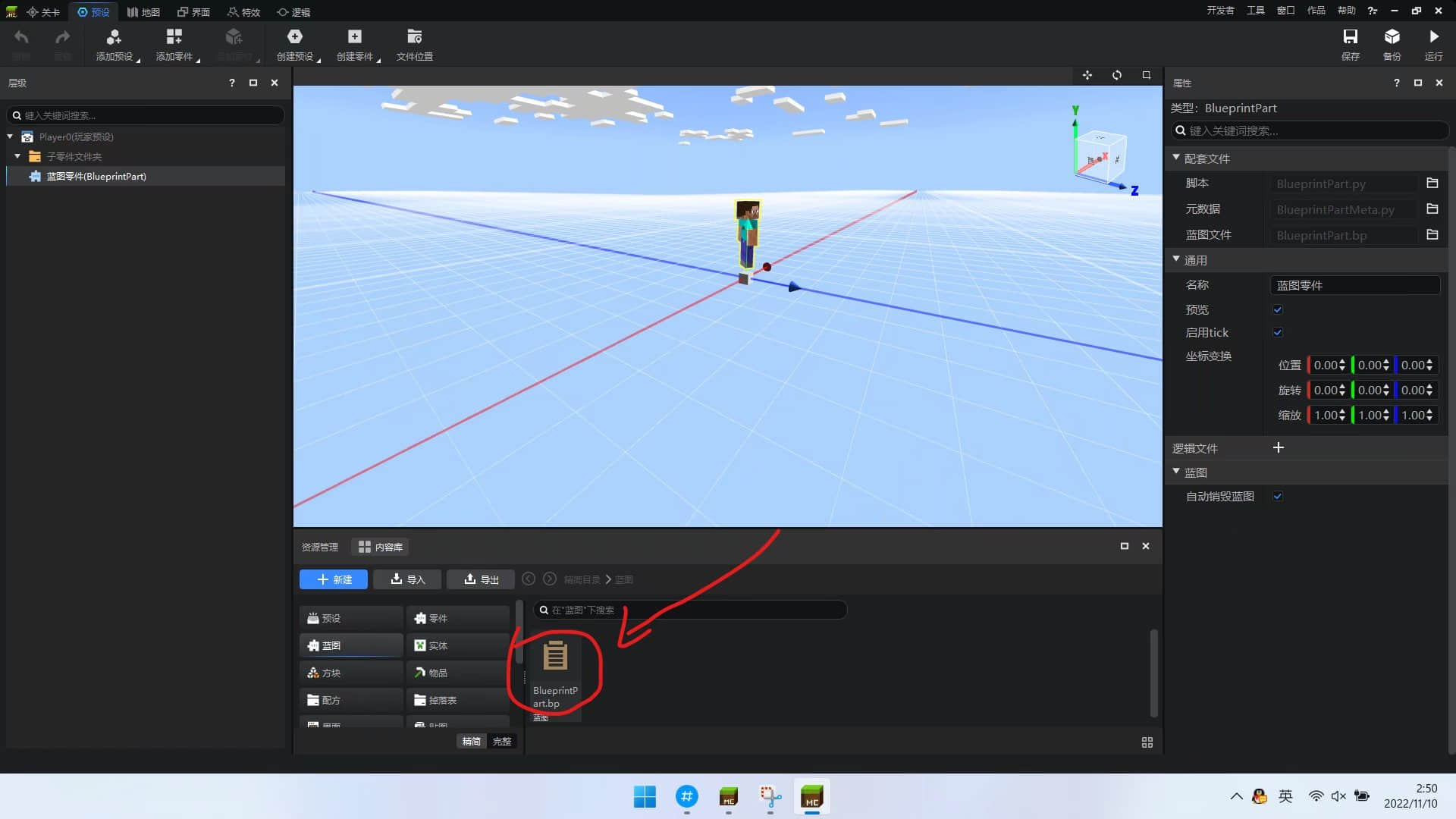The image size is (1456, 819).
Task: Select the 物品 content category
Action: coord(458,673)
